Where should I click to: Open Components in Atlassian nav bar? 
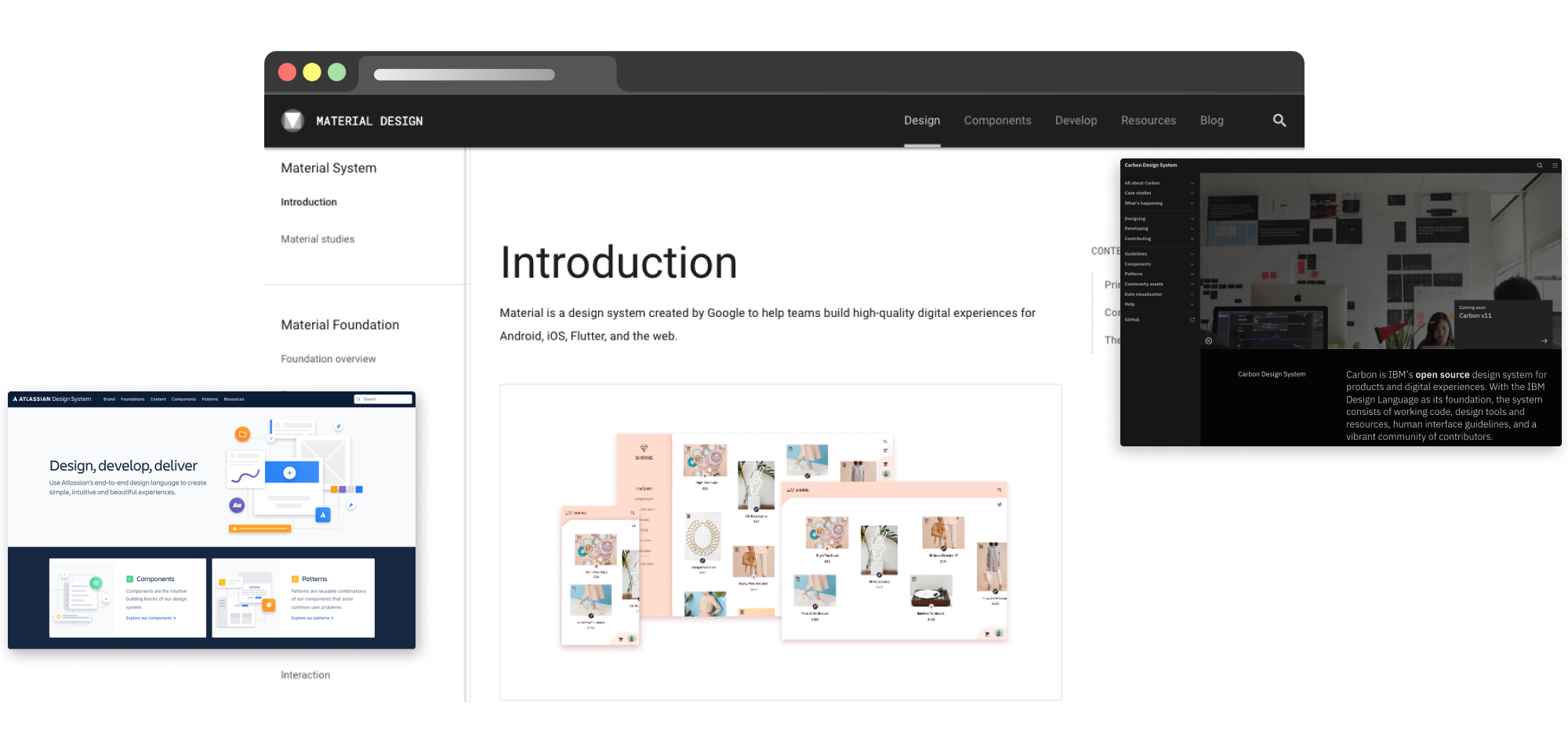183,399
